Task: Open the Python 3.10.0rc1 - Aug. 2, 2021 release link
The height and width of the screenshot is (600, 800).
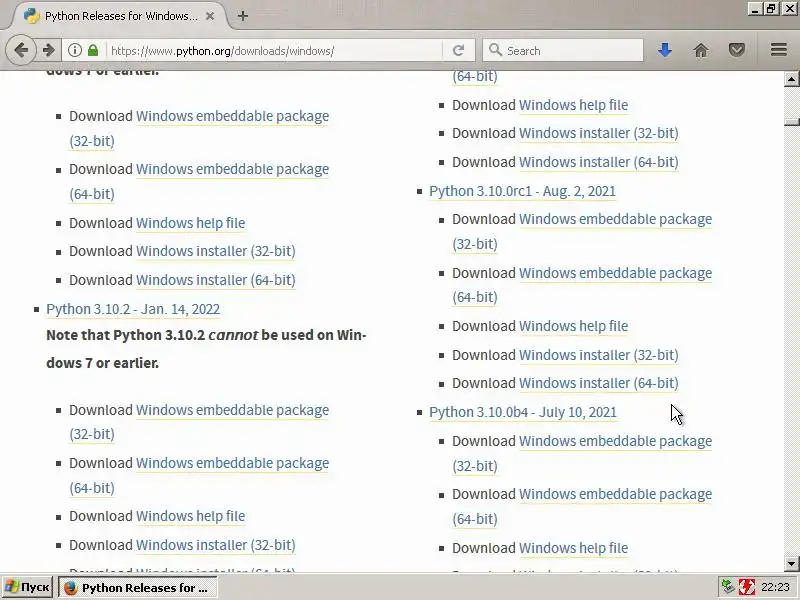Action: point(522,191)
